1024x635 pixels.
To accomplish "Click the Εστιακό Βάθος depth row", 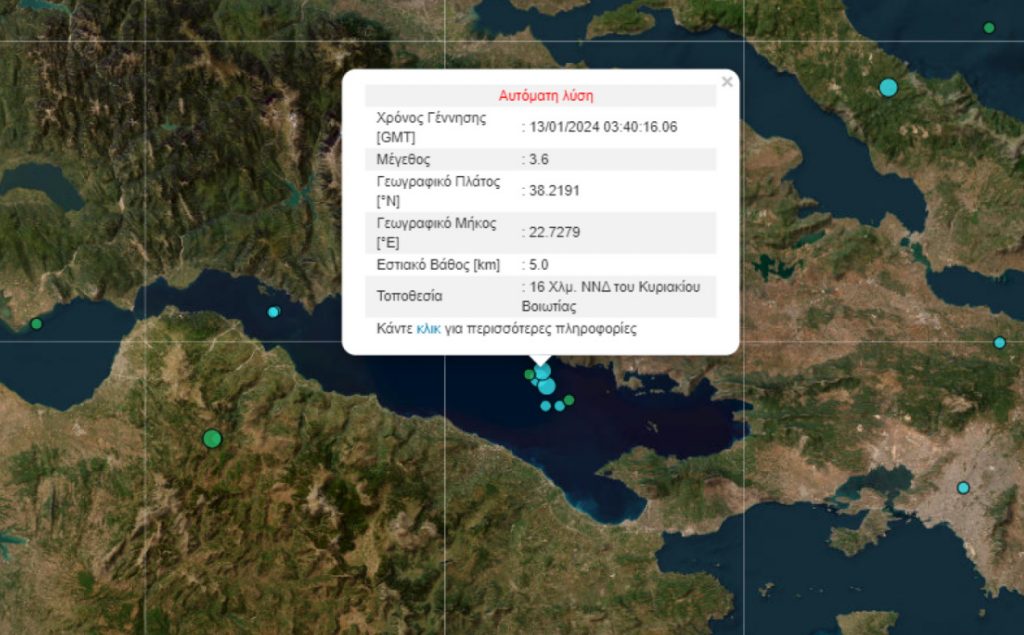I will coord(440,266).
